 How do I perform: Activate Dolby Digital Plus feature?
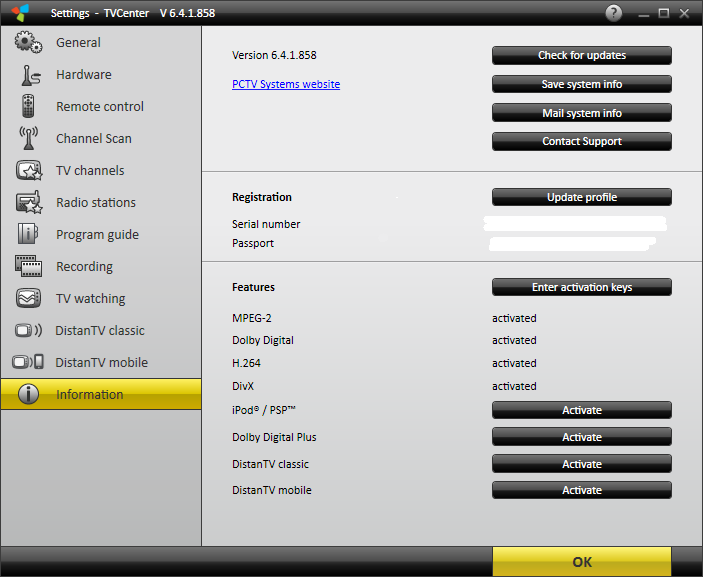(x=581, y=437)
